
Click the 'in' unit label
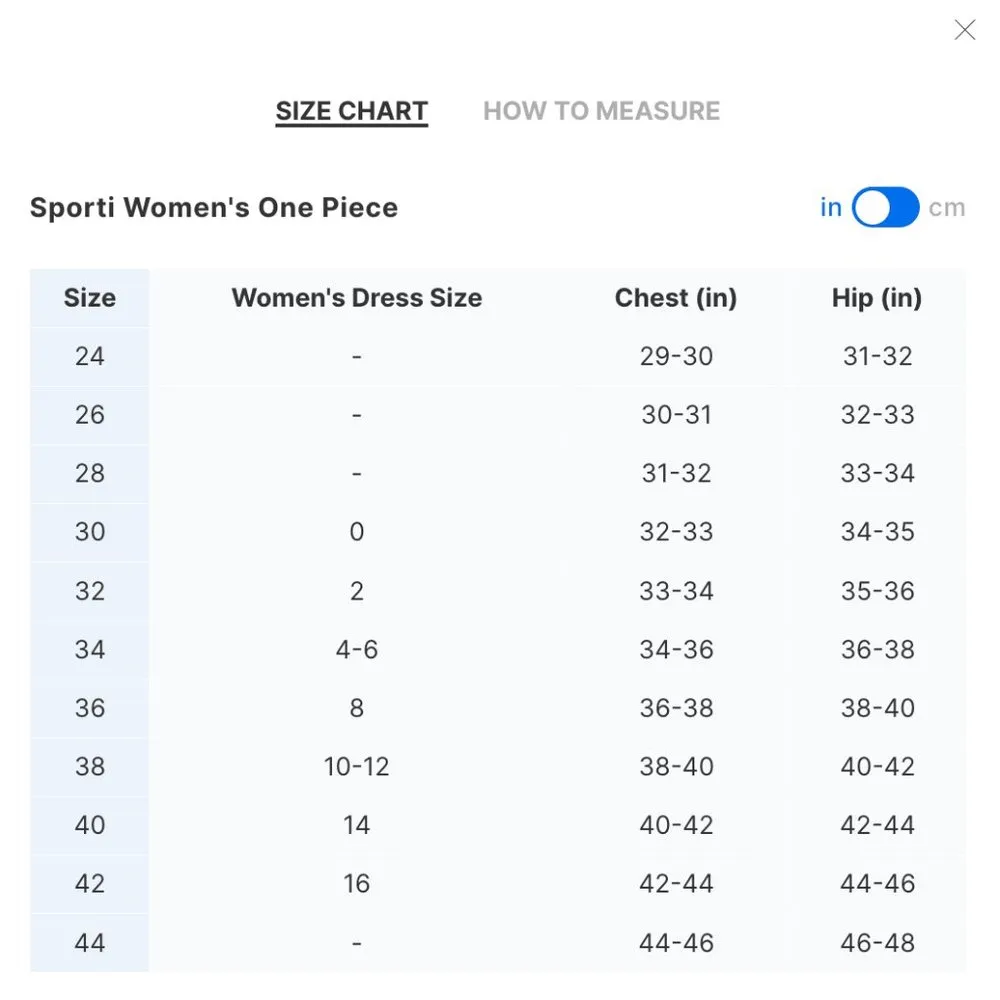pyautogui.click(x=831, y=208)
